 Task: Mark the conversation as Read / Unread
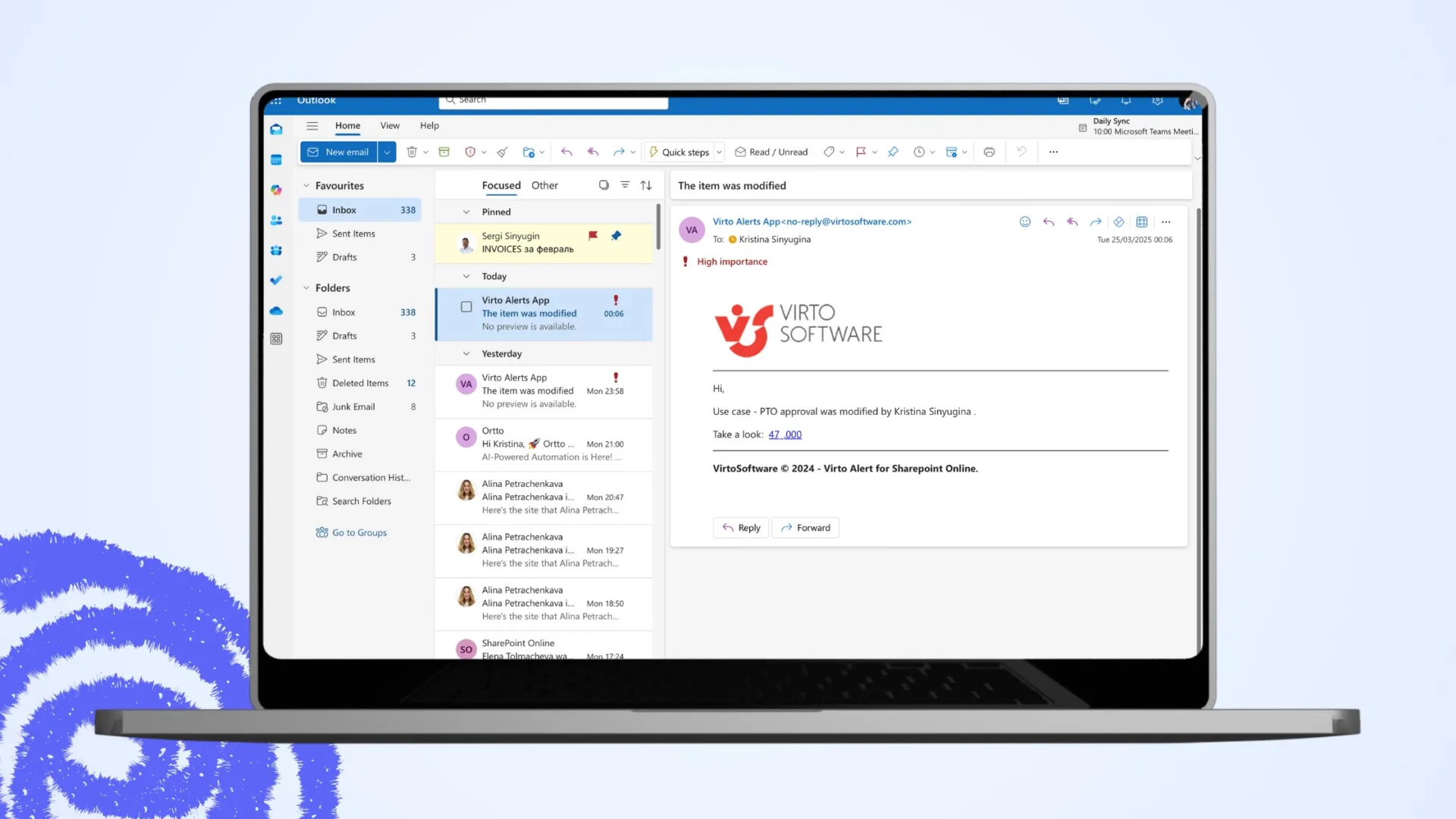click(x=770, y=152)
